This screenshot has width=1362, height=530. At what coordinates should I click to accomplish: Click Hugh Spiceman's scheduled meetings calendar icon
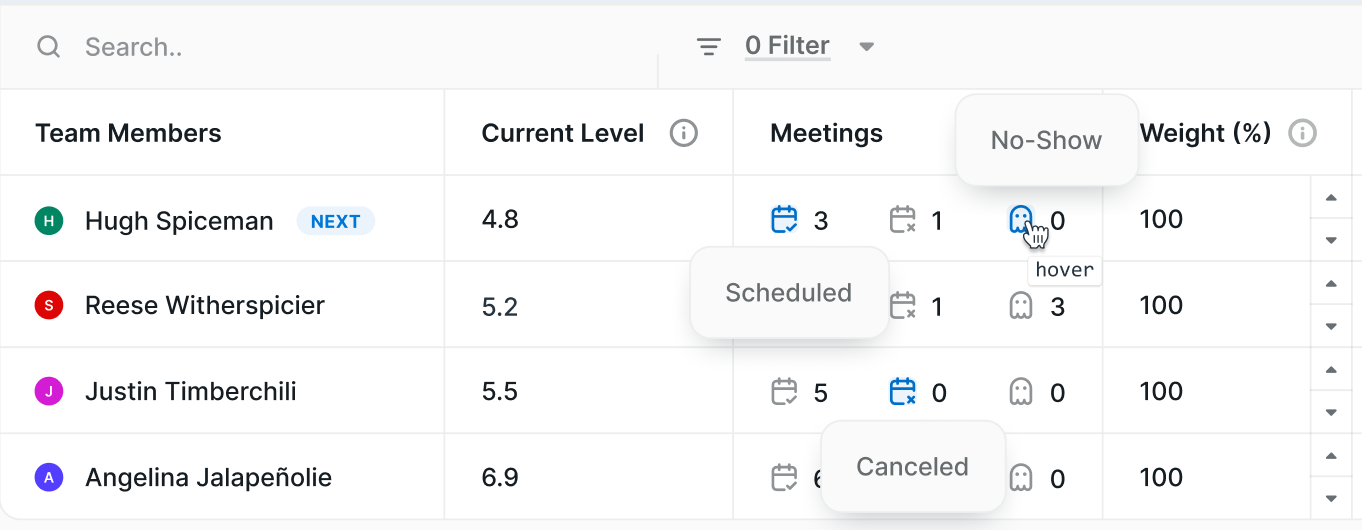(785, 219)
